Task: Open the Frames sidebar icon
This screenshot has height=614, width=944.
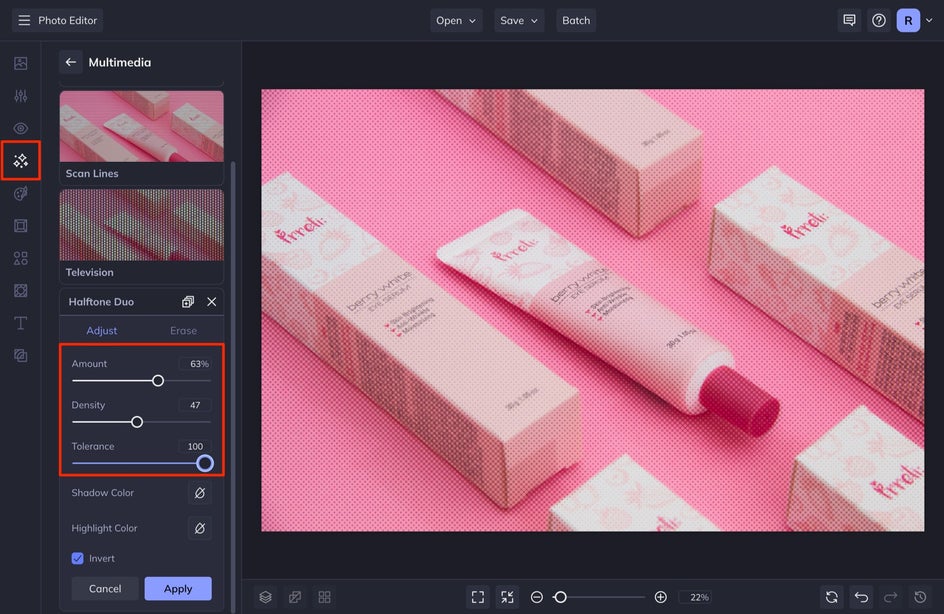Action: click(x=20, y=226)
